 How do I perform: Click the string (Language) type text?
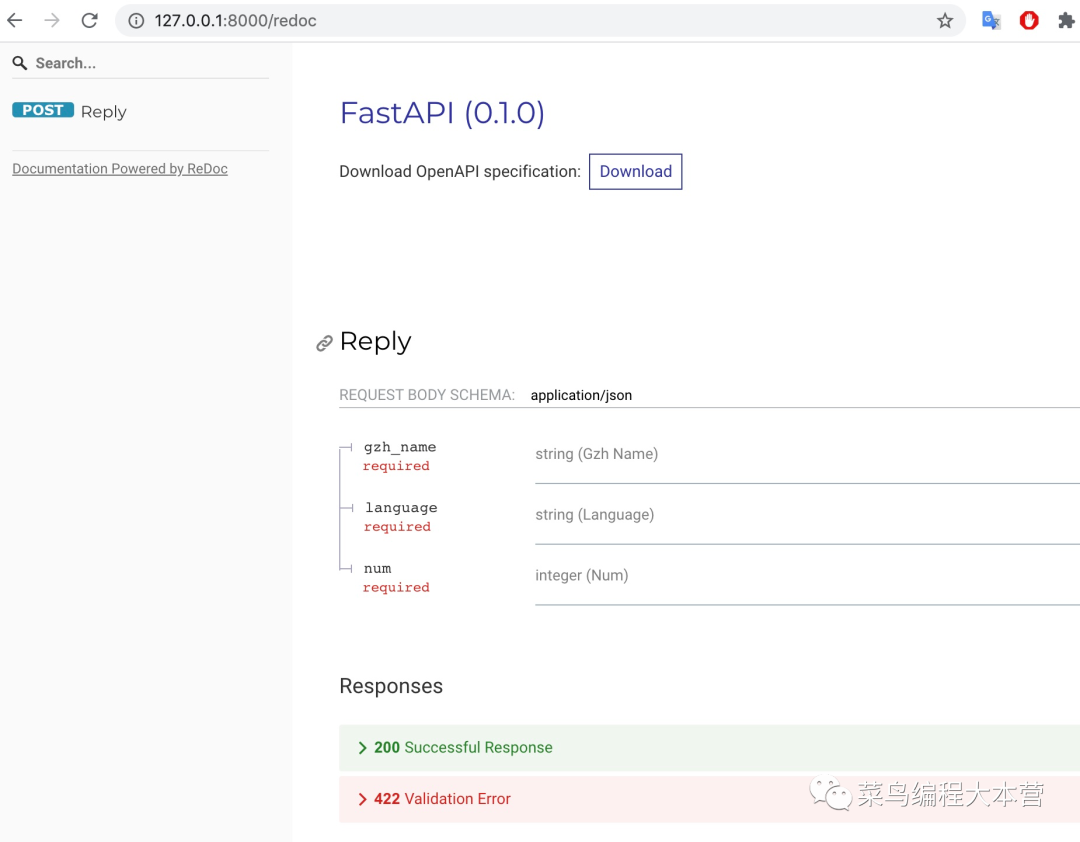(x=594, y=515)
